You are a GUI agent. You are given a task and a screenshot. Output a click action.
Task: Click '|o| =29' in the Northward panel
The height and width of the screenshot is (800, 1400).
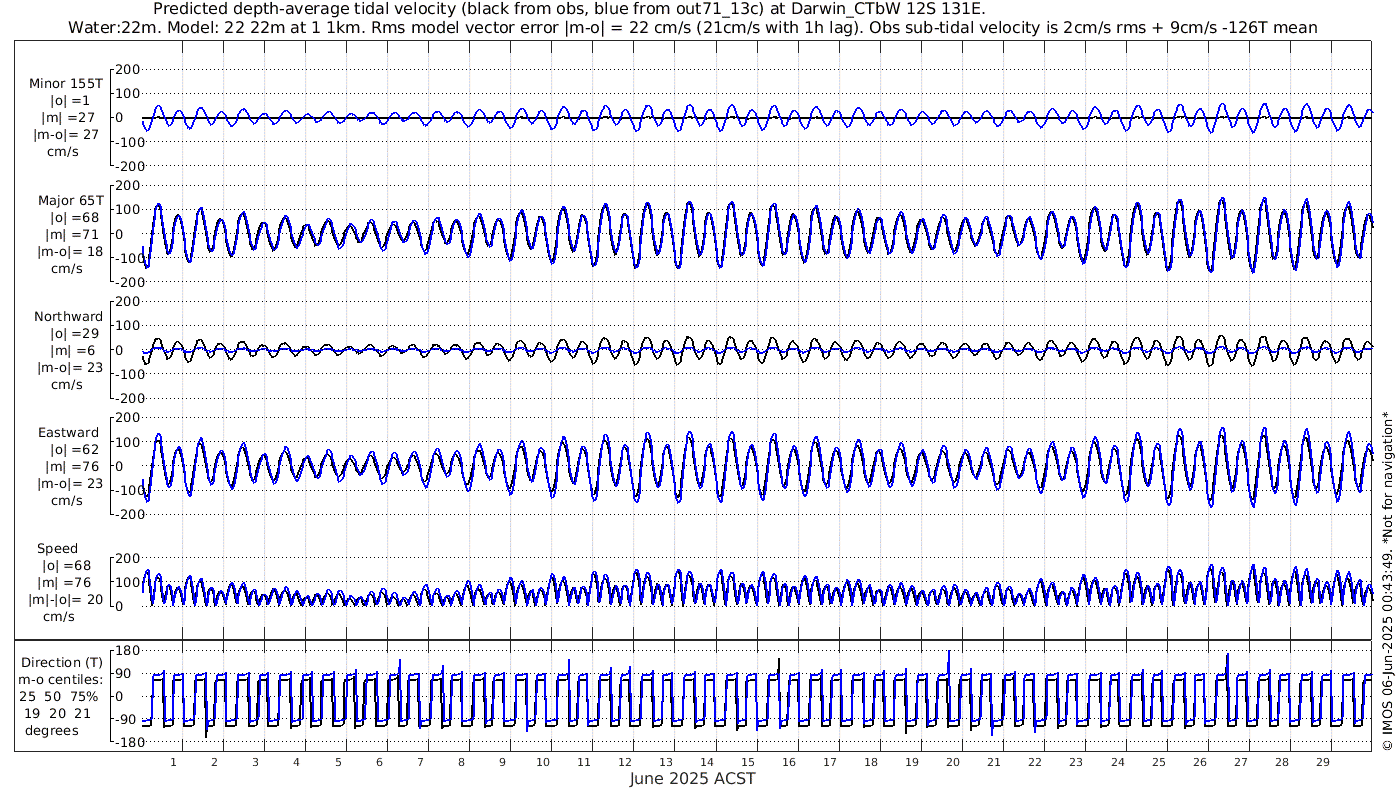click(x=73, y=334)
